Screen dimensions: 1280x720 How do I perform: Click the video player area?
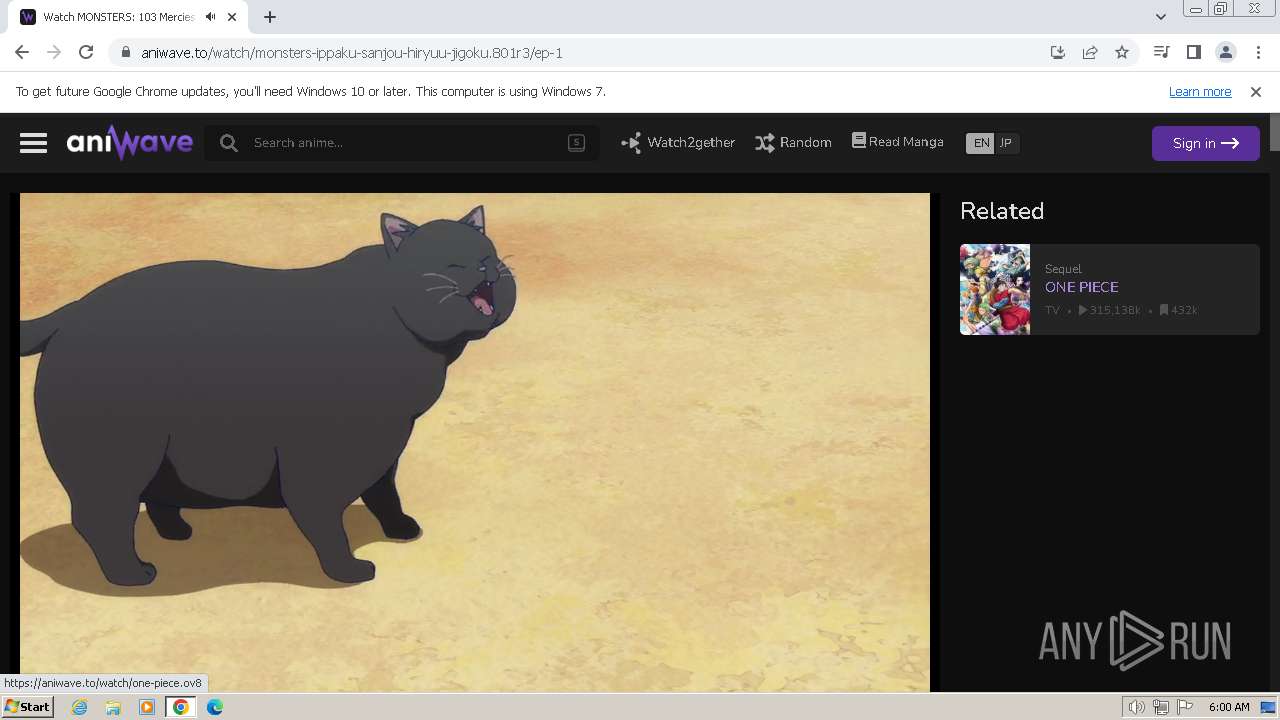[475, 442]
